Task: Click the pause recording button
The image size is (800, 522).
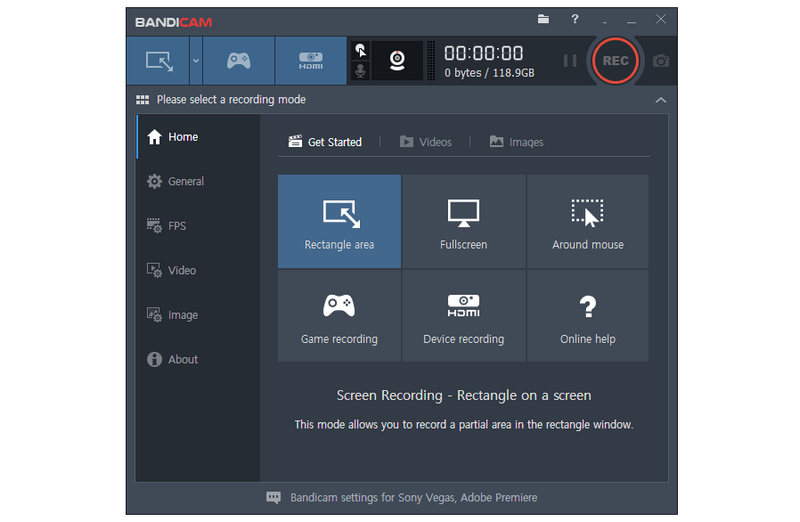Action: pos(570,61)
